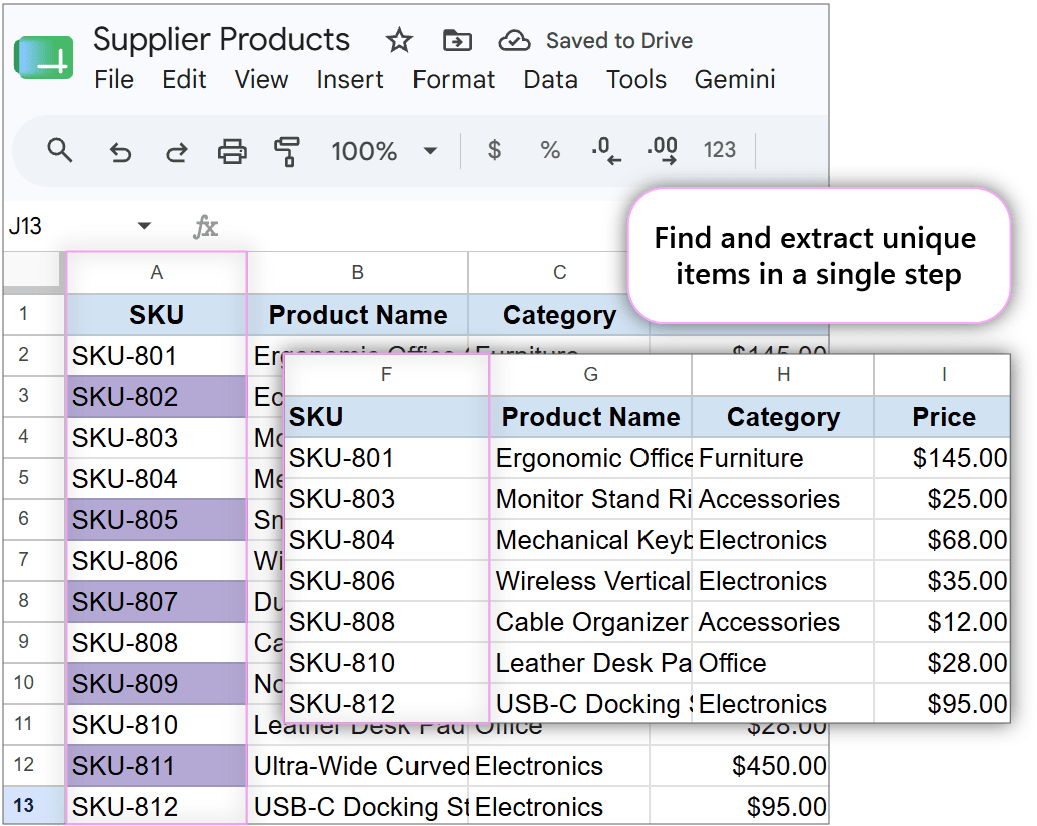Click the fx formula bar
This screenshot has width=1037, height=826.
pyautogui.click(x=206, y=226)
